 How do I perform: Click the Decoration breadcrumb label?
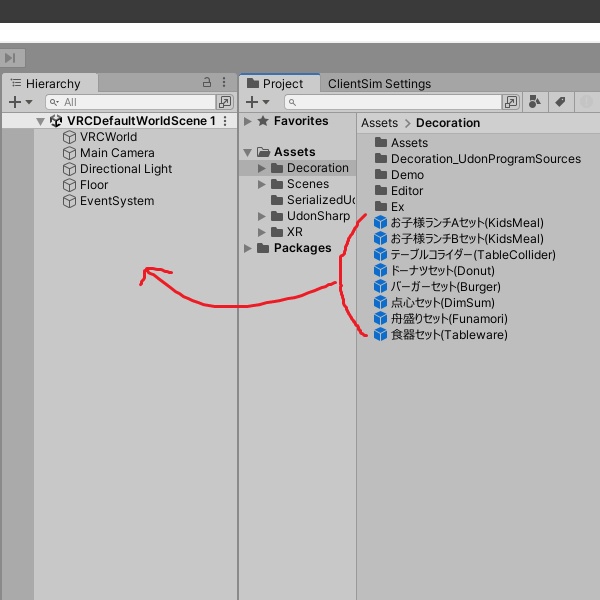(x=448, y=123)
